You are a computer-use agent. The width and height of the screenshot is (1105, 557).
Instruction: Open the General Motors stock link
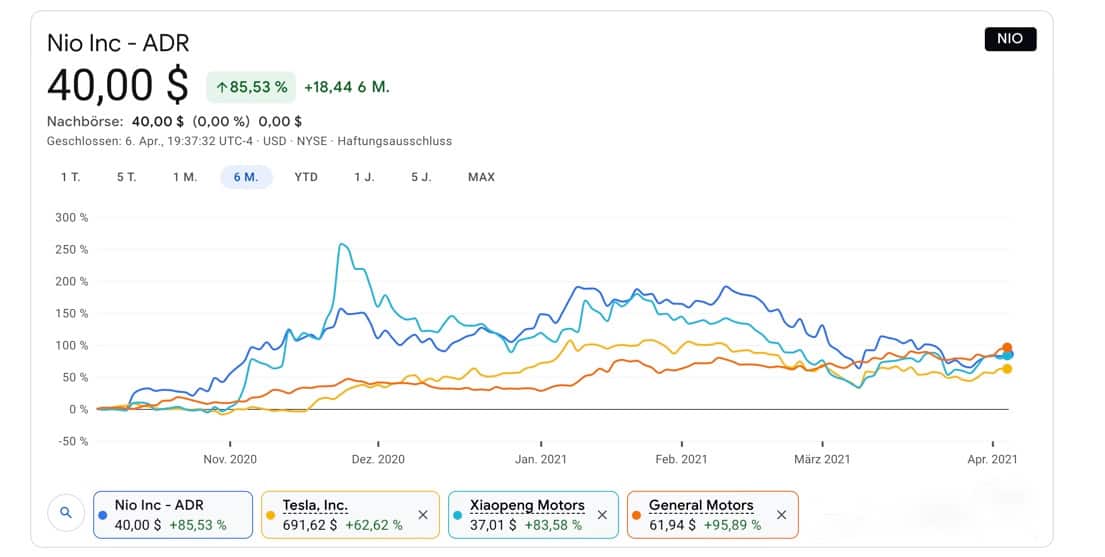[x=701, y=506]
